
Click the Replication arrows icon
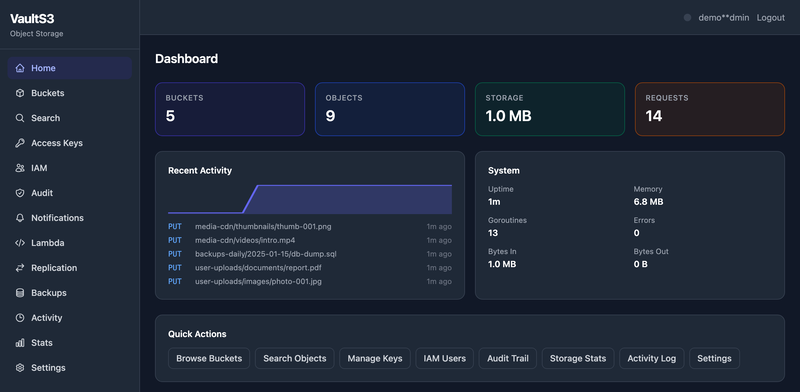pos(20,268)
